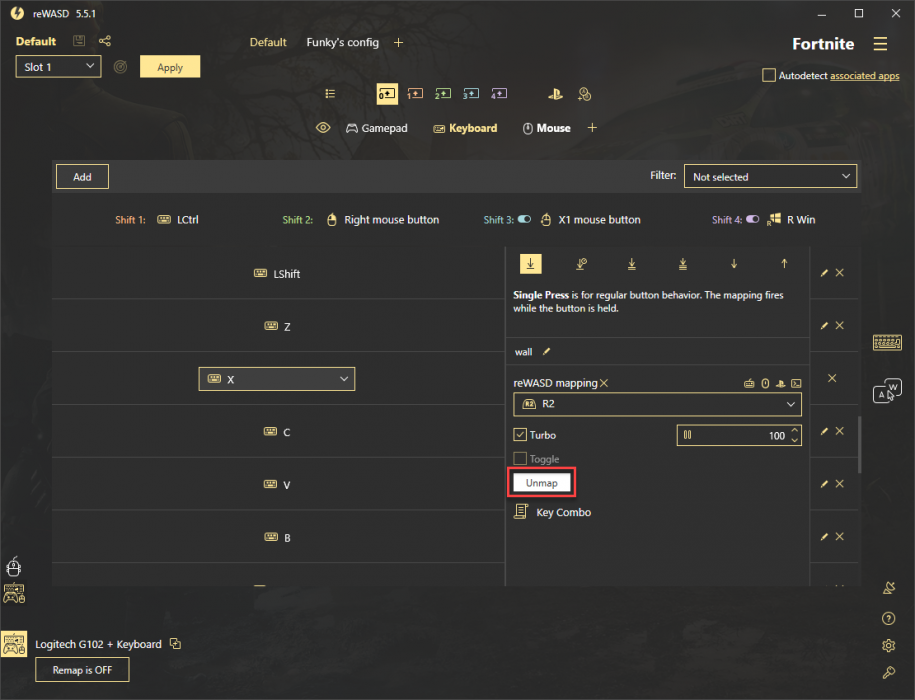The height and width of the screenshot is (700, 915).
Task: Select the Release Press activator icon
Action: tap(784, 264)
